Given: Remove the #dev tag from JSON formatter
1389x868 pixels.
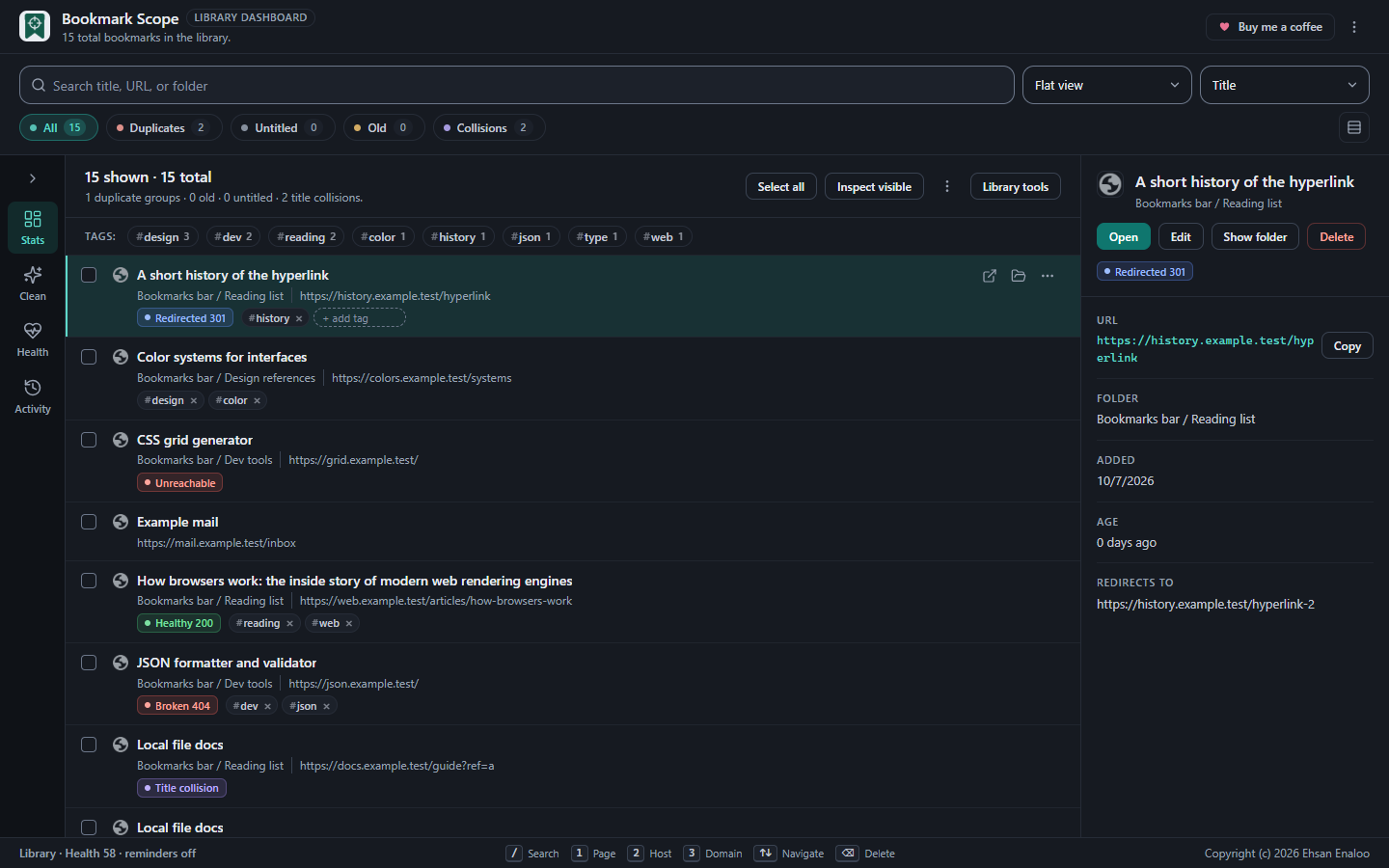Looking at the screenshot, I should click(x=267, y=707).
